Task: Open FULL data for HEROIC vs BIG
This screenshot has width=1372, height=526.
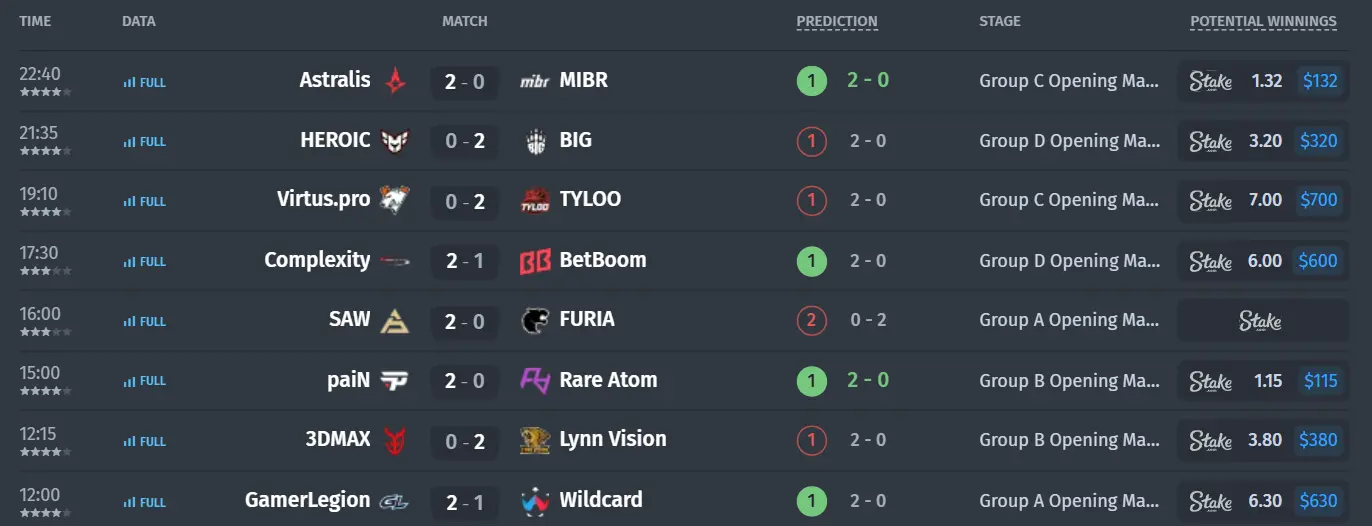Action: tap(145, 142)
